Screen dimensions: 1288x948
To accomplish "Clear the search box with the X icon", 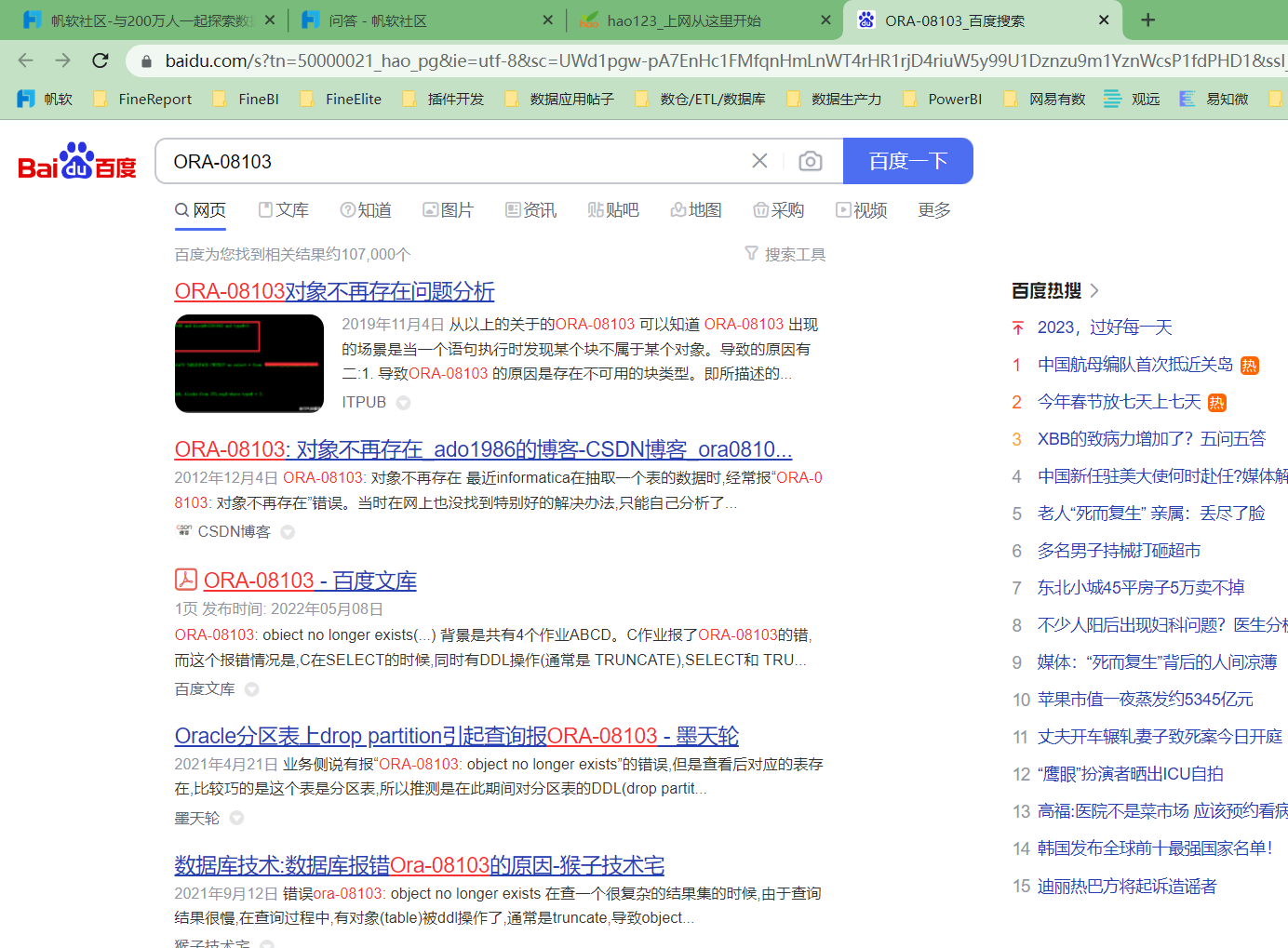I will pyautogui.click(x=759, y=161).
